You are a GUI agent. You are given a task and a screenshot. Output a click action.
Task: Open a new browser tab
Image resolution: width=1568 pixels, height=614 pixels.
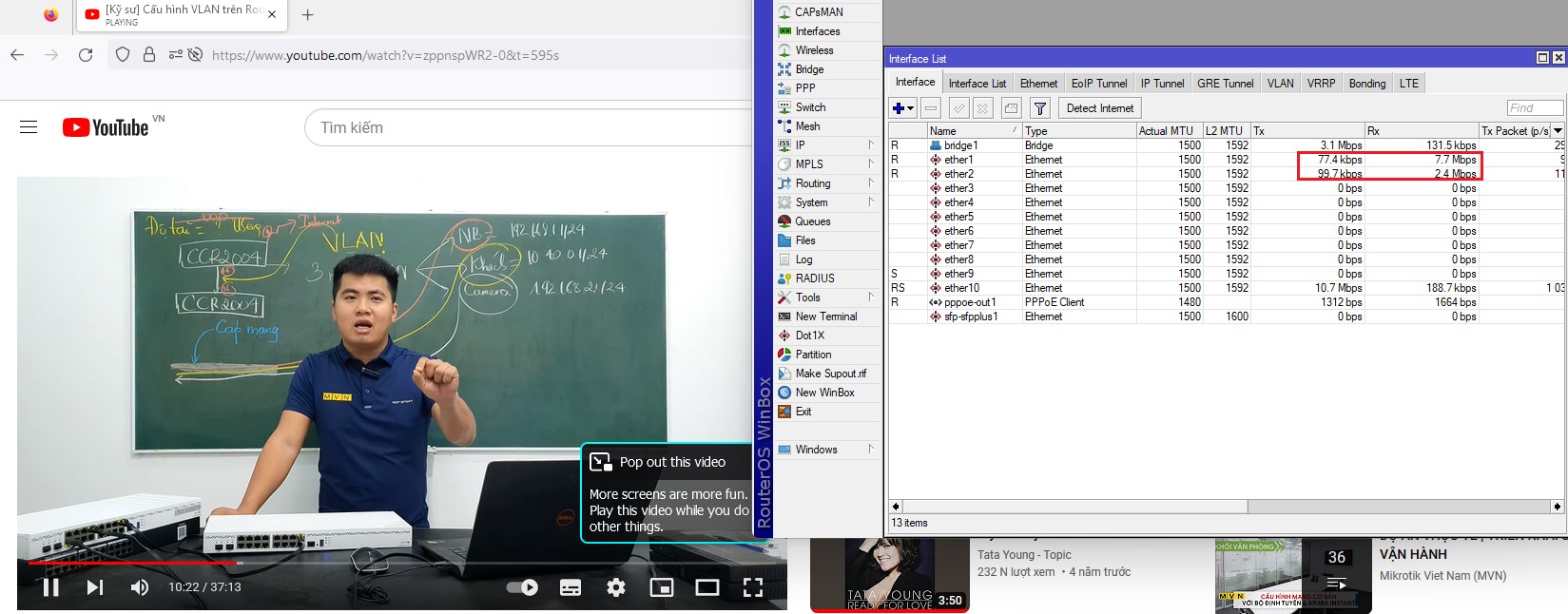pos(307,14)
